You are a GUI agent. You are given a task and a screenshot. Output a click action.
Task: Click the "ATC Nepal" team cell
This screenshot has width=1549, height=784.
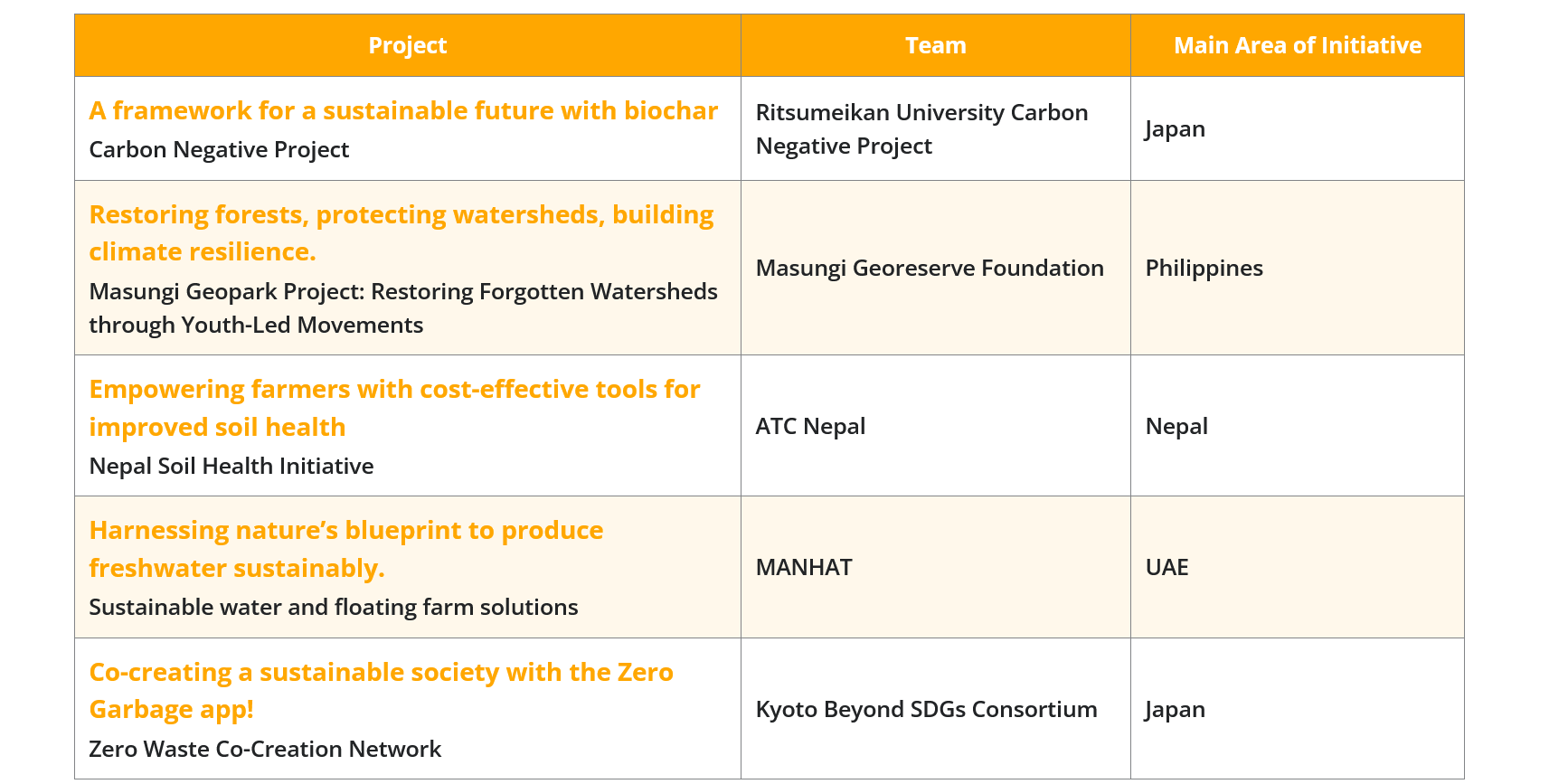(x=810, y=427)
